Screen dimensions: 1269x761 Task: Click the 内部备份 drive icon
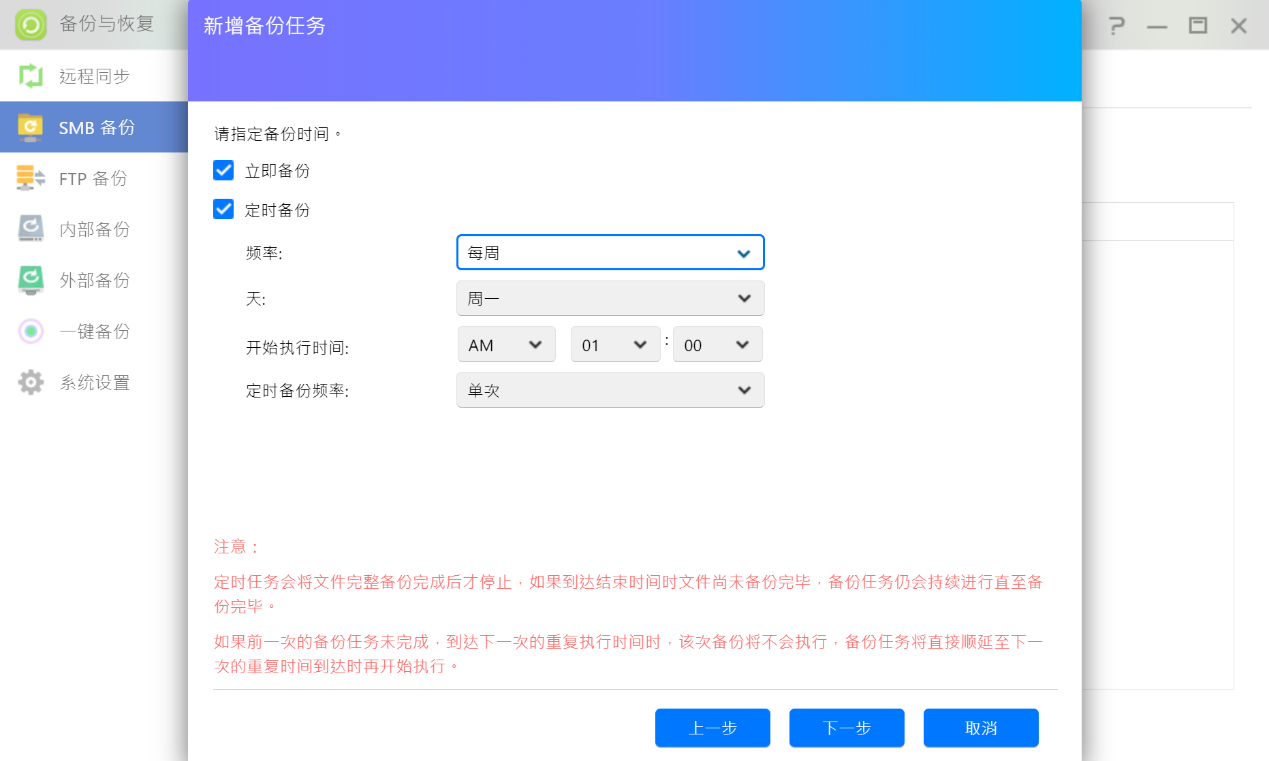[31, 229]
